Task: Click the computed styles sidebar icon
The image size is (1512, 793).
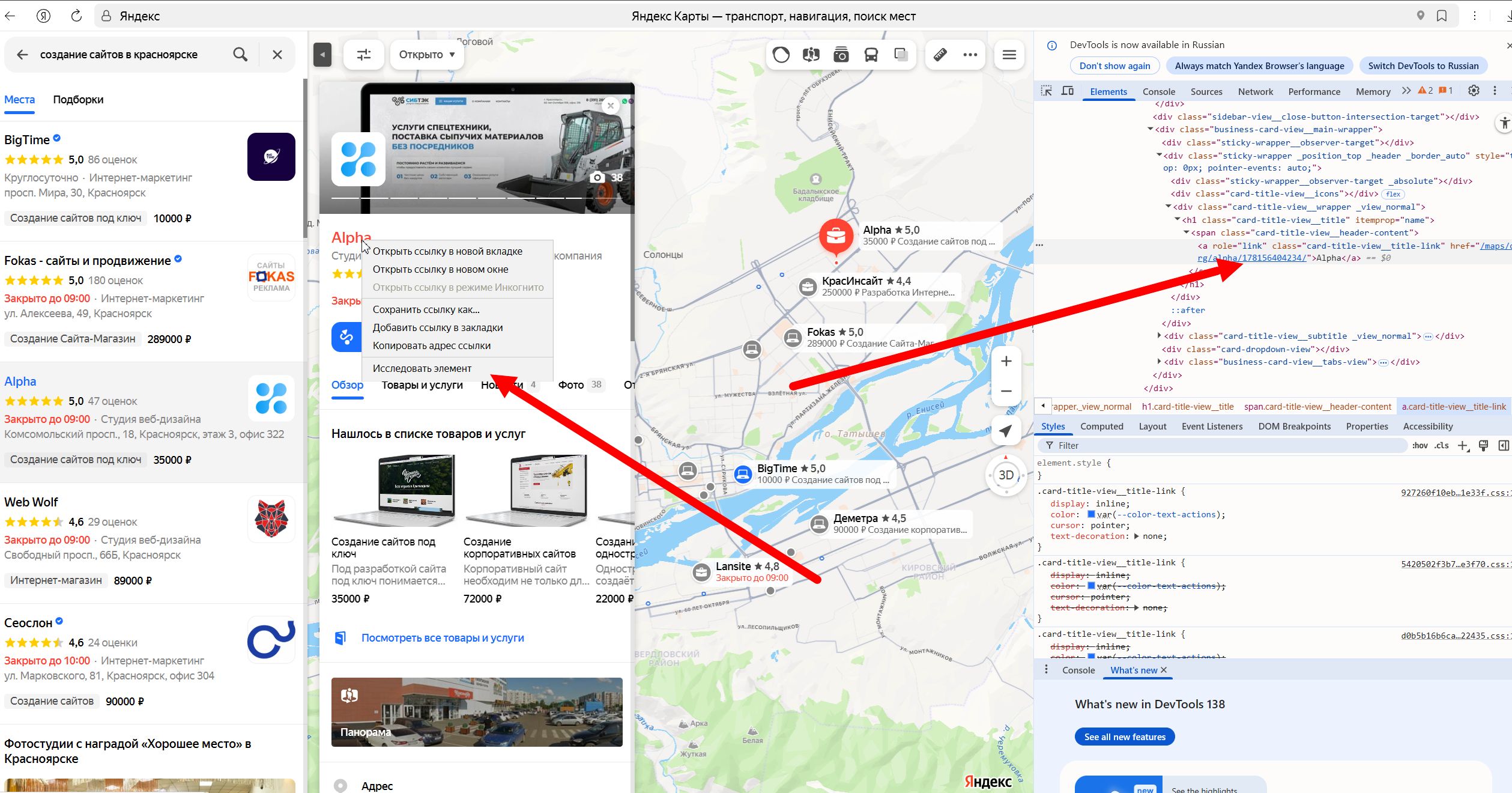Action: pyautogui.click(x=1504, y=446)
